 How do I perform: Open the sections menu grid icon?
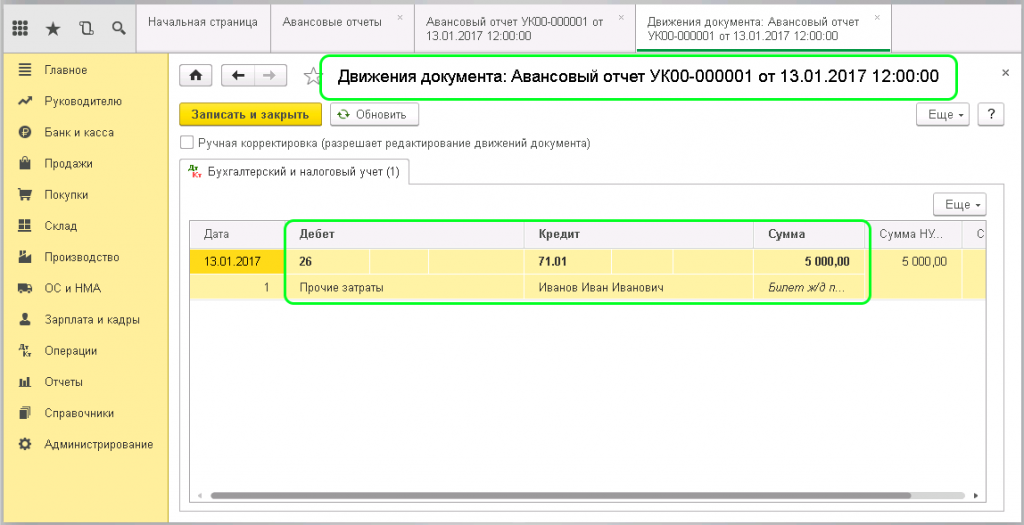[x=20, y=28]
